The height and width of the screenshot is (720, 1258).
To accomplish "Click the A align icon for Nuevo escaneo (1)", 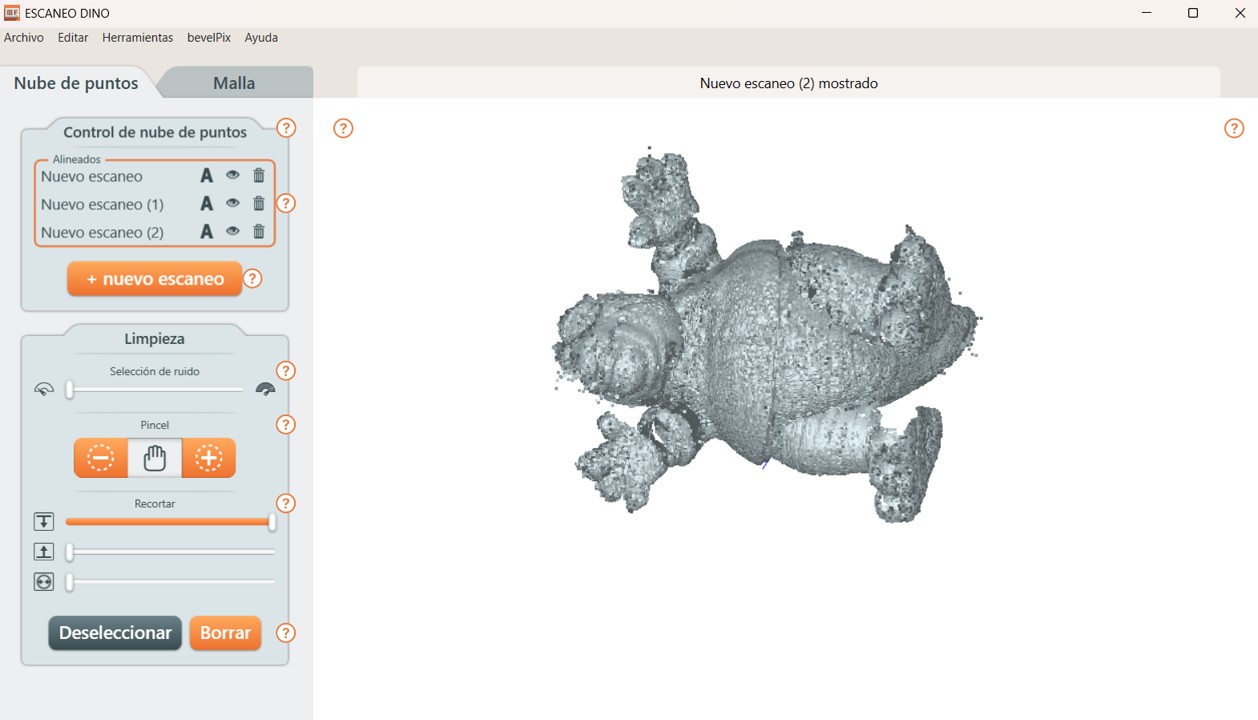I will tap(206, 204).
